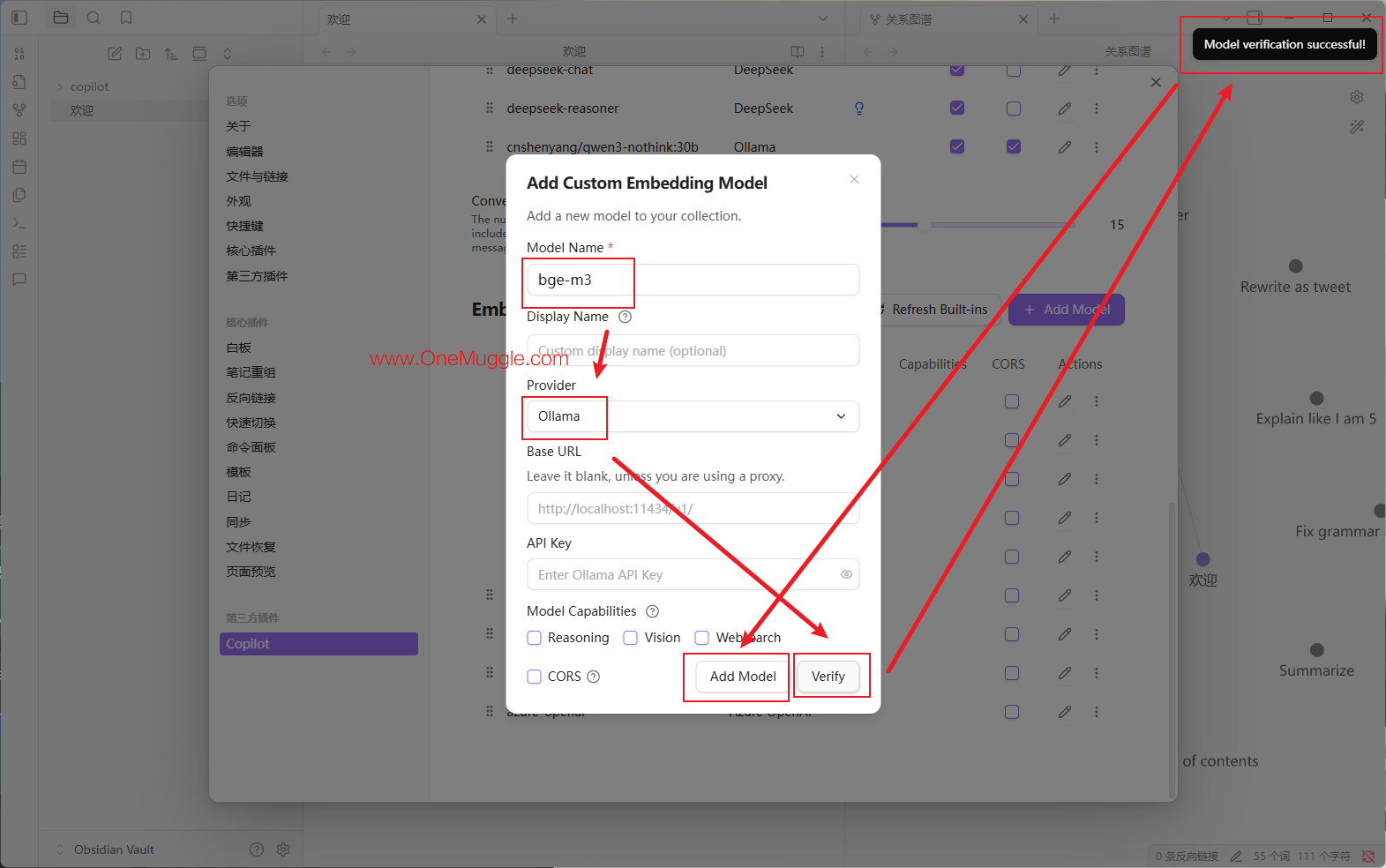
Task: Select Copilot in third-party plugins settings
Action: (x=318, y=644)
